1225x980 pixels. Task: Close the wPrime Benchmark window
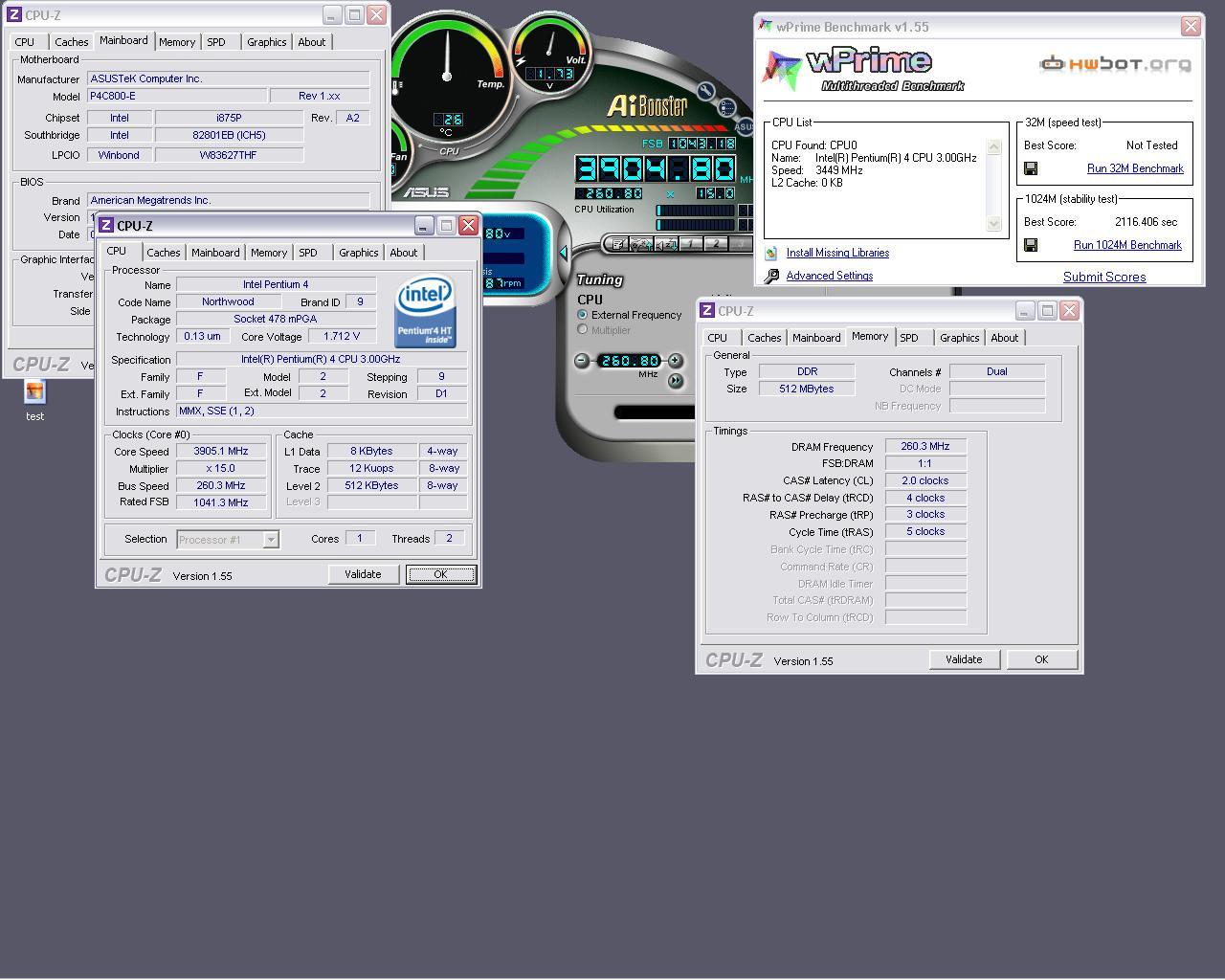1191,27
